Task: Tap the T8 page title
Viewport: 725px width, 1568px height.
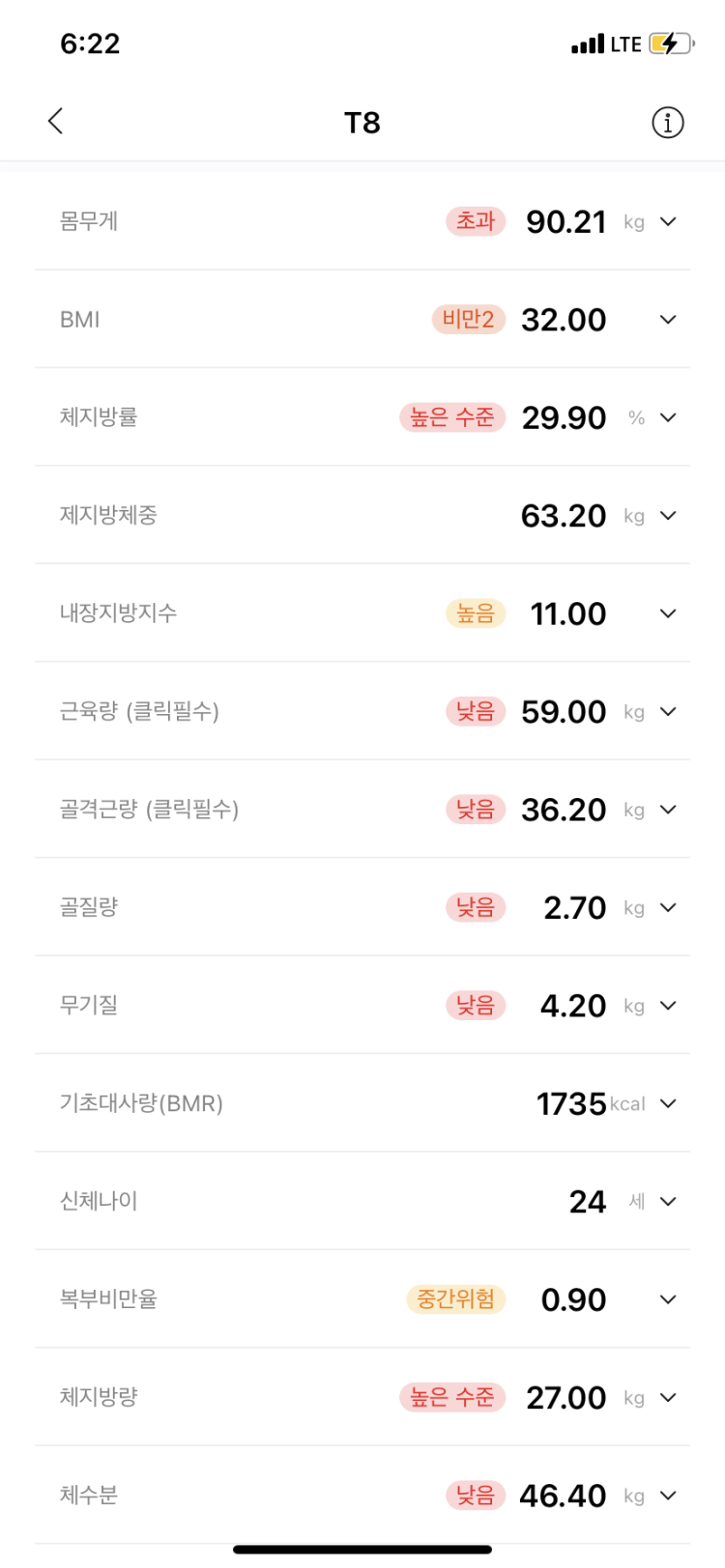Action: 362,123
